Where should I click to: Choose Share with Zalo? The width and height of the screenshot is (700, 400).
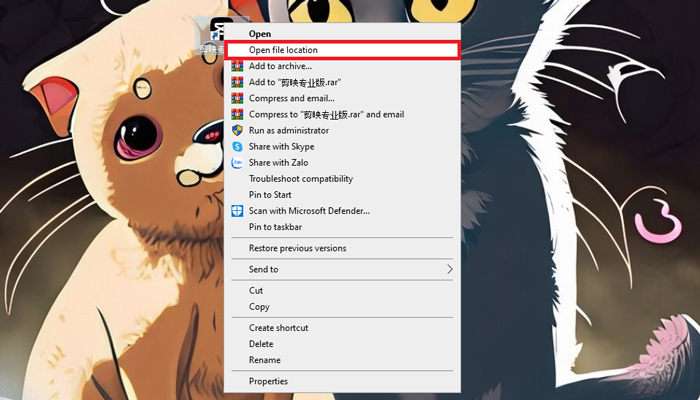342,162
